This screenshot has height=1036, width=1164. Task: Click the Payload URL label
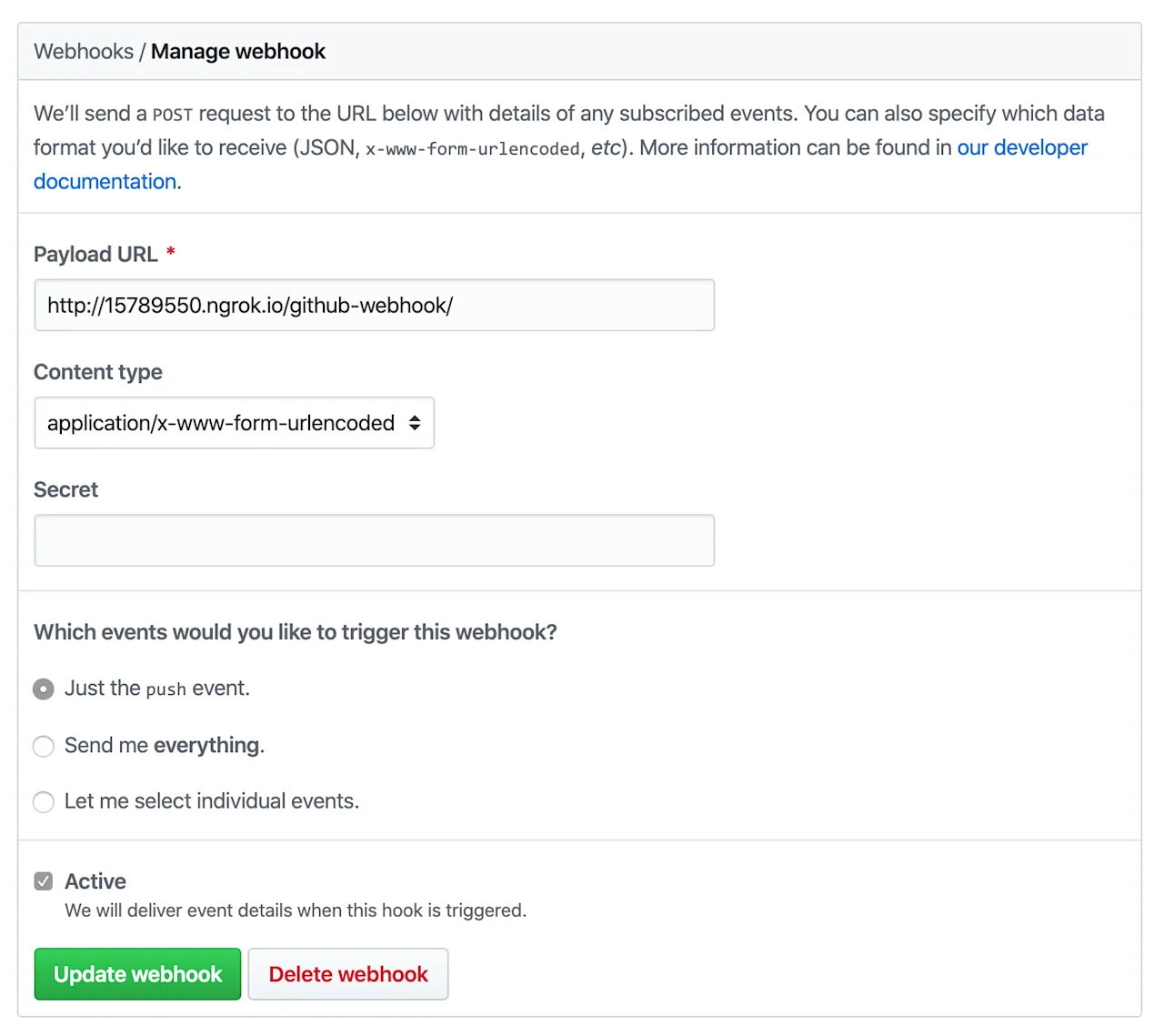pyautogui.click(x=95, y=254)
